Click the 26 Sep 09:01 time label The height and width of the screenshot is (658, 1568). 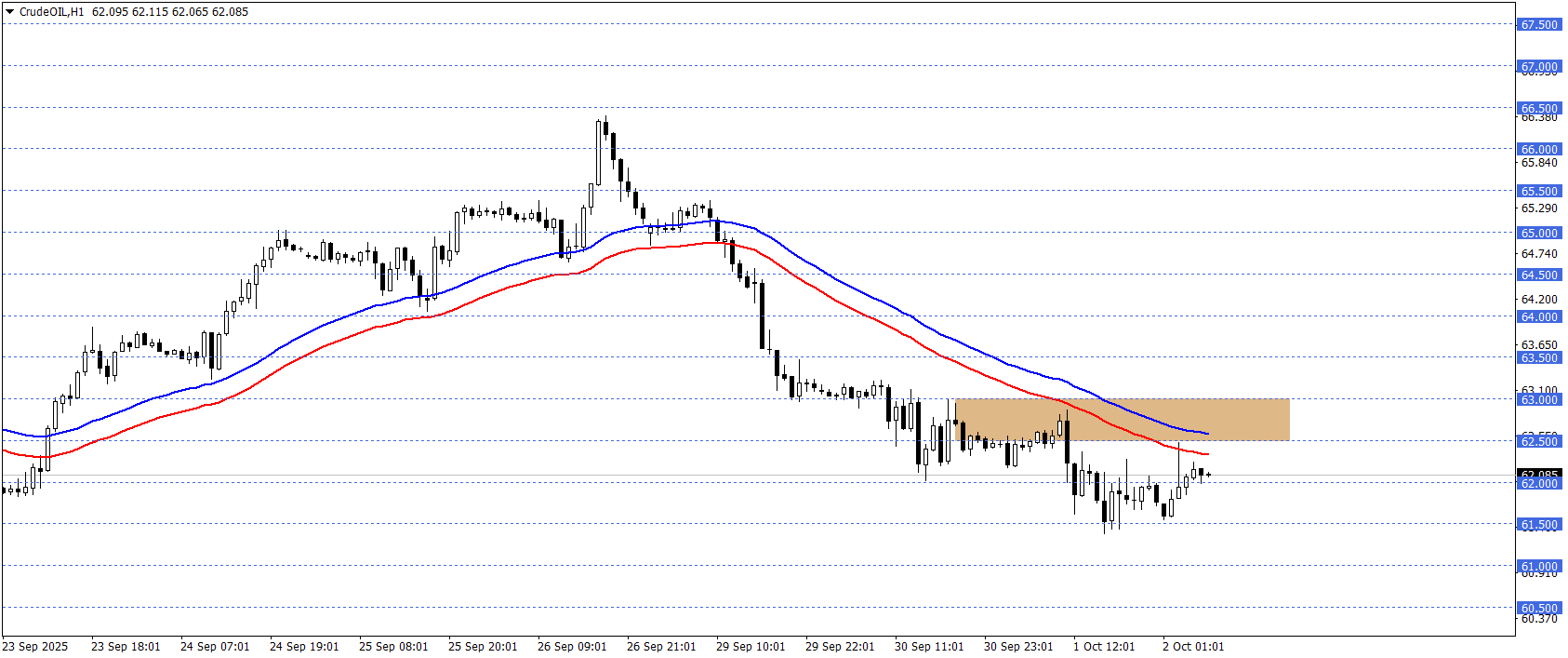click(572, 646)
